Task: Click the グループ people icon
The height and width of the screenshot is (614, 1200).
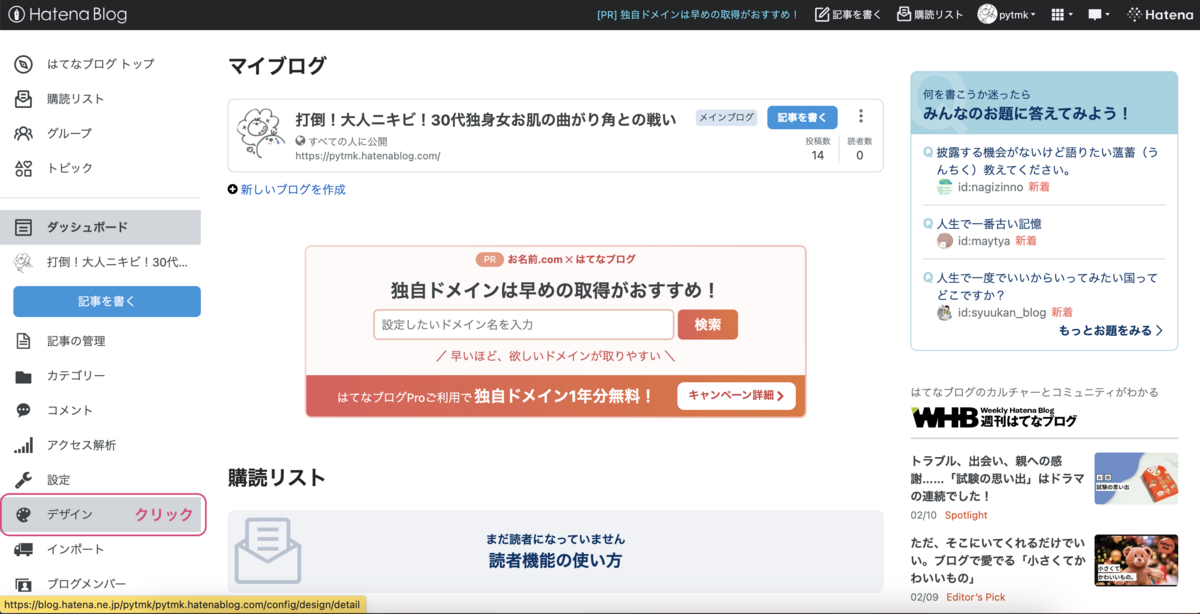Action: 24,133
